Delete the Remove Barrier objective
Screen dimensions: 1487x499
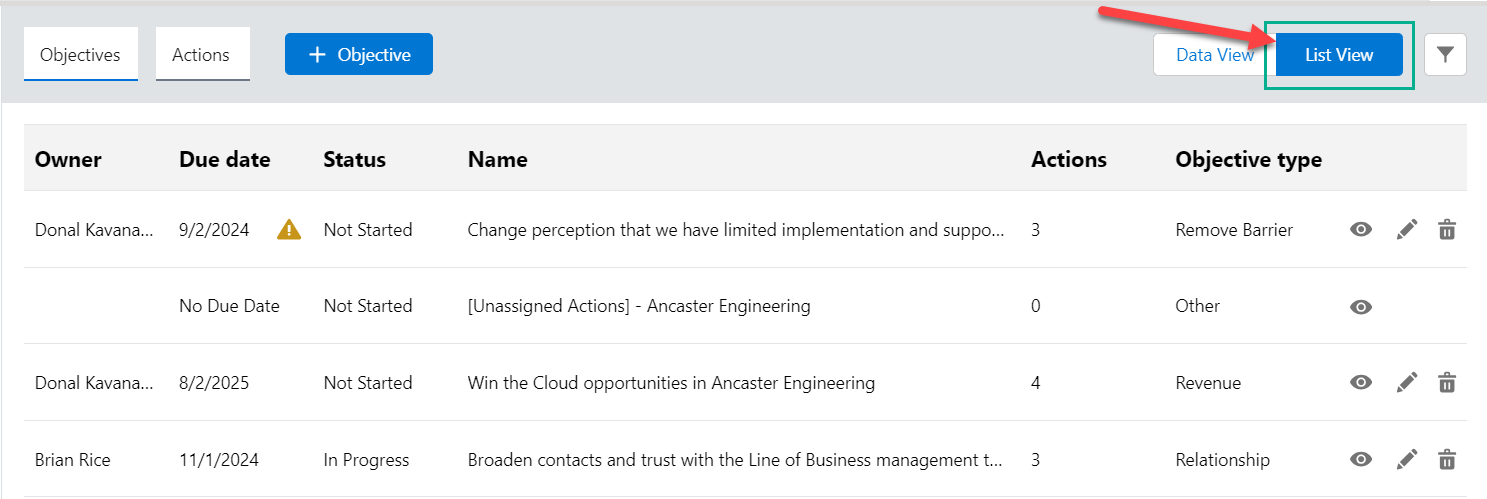tap(1446, 230)
